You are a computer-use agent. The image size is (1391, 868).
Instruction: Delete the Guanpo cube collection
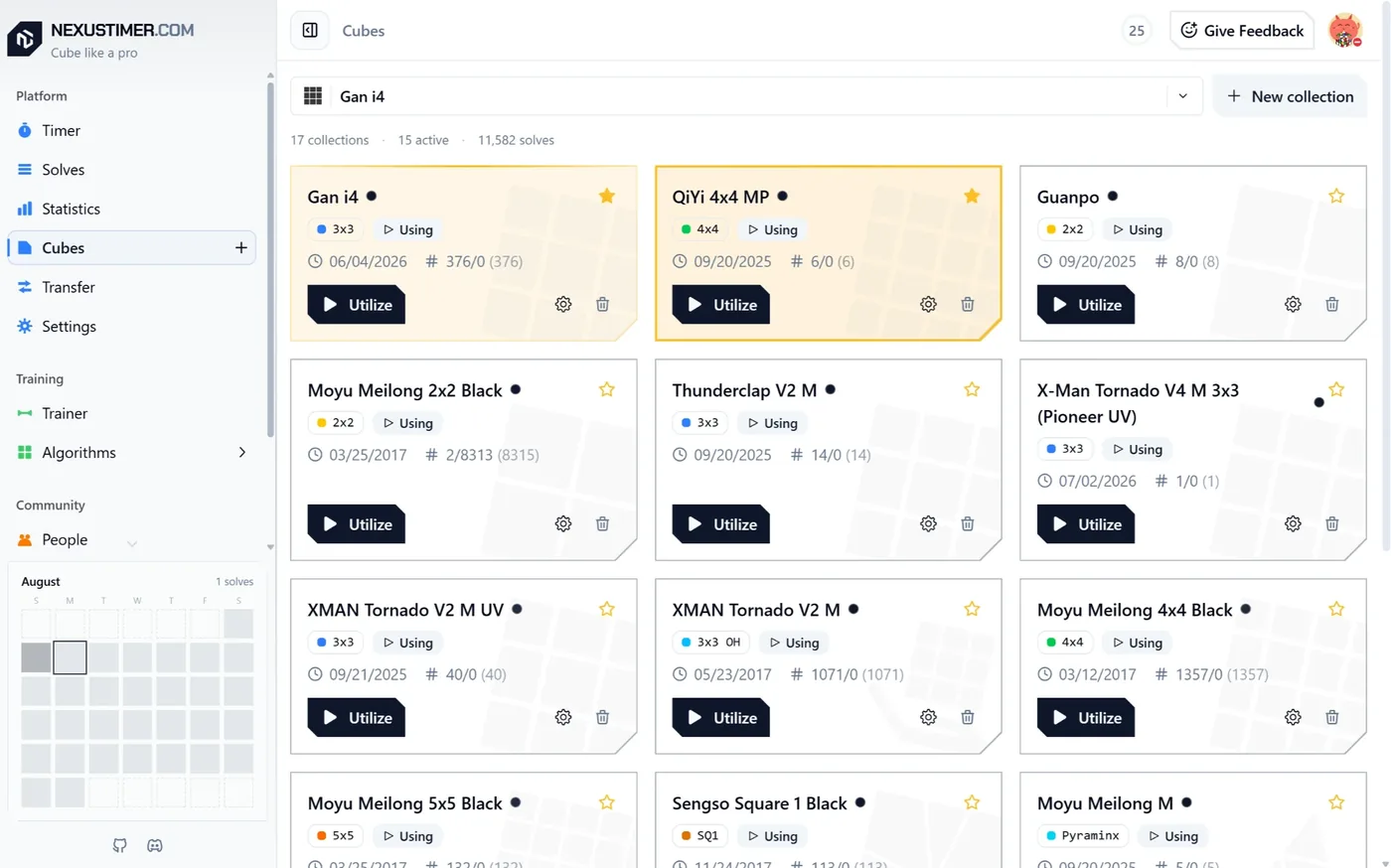tap(1331, 305)
